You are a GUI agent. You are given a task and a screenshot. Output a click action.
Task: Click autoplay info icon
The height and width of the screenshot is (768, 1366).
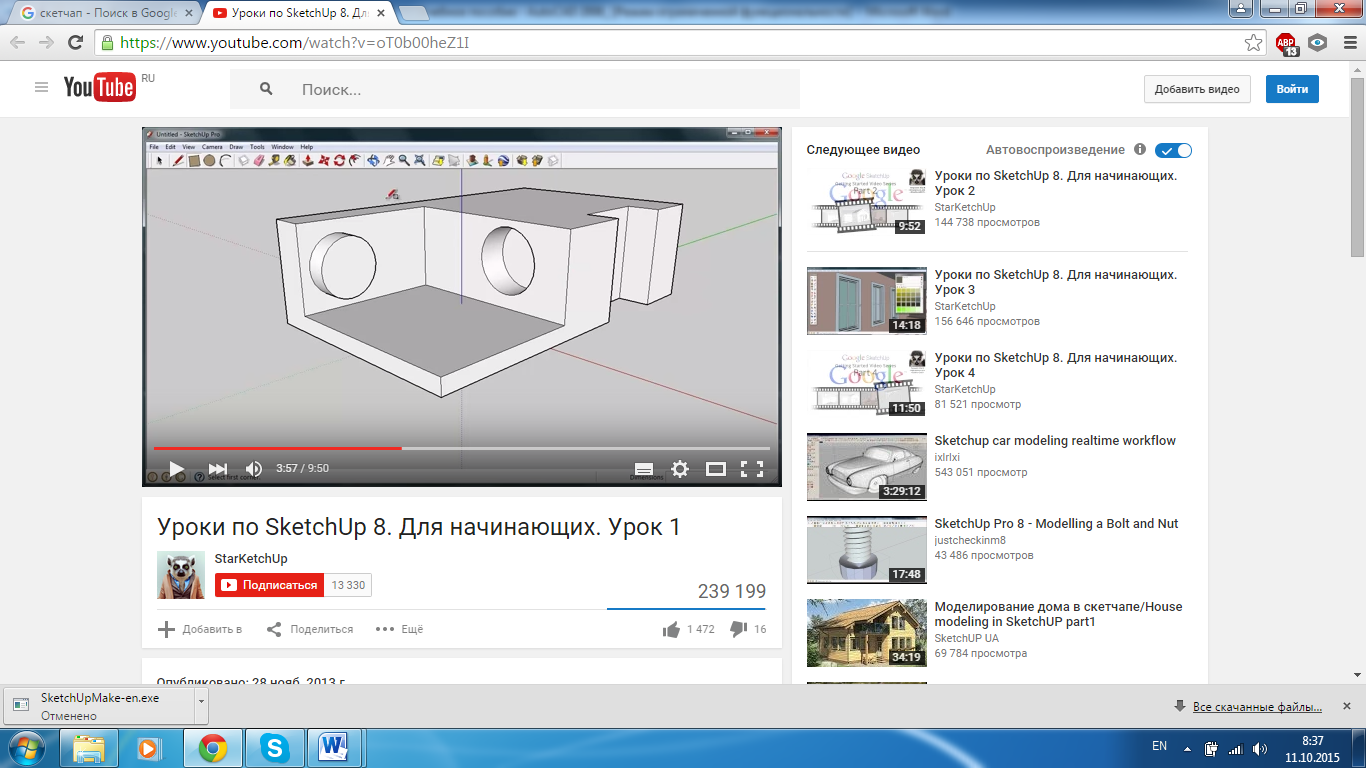tap(1140, 149)
